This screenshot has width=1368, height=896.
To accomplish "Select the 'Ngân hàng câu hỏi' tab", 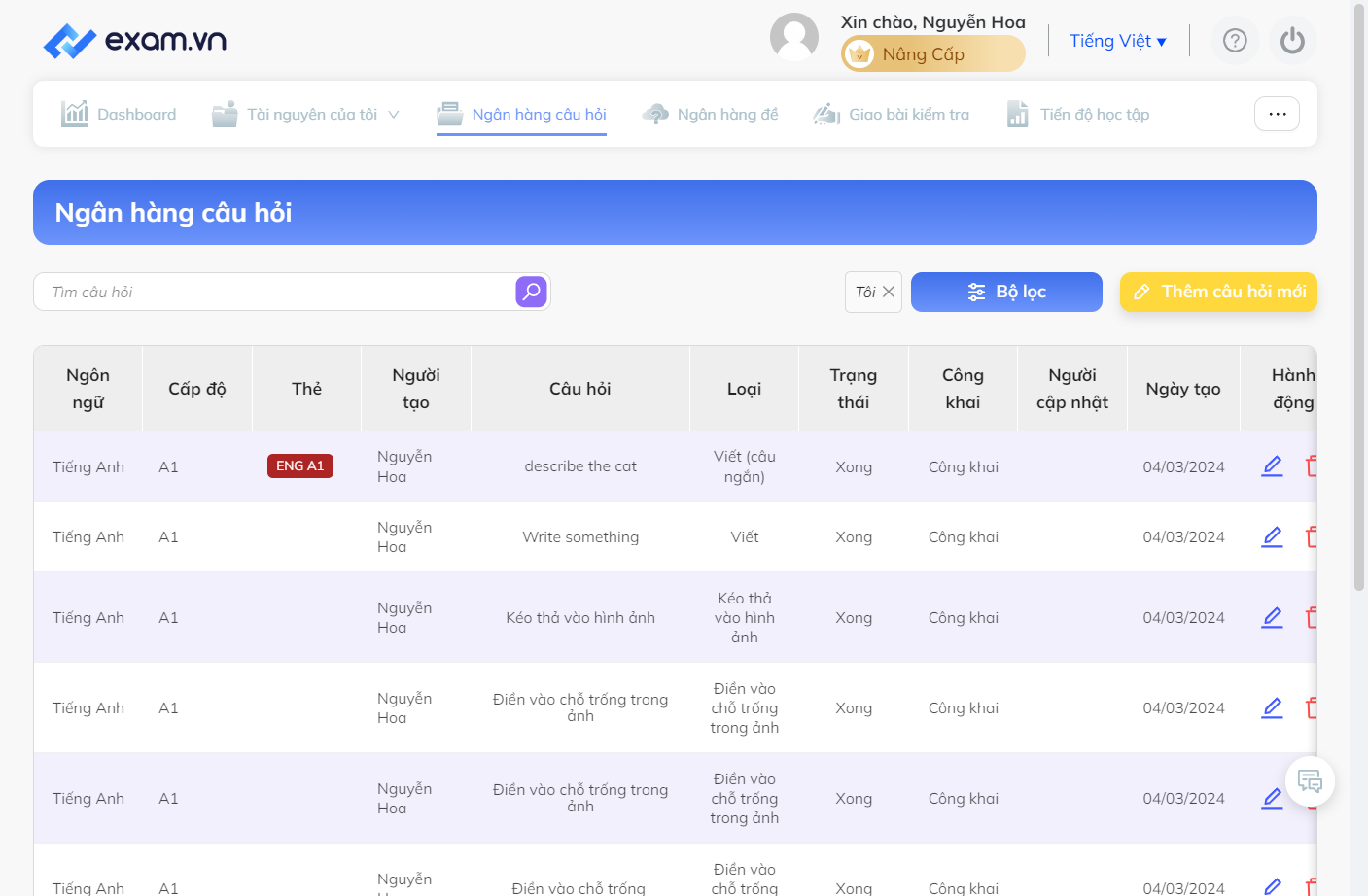I will click(x=521, y=115).
